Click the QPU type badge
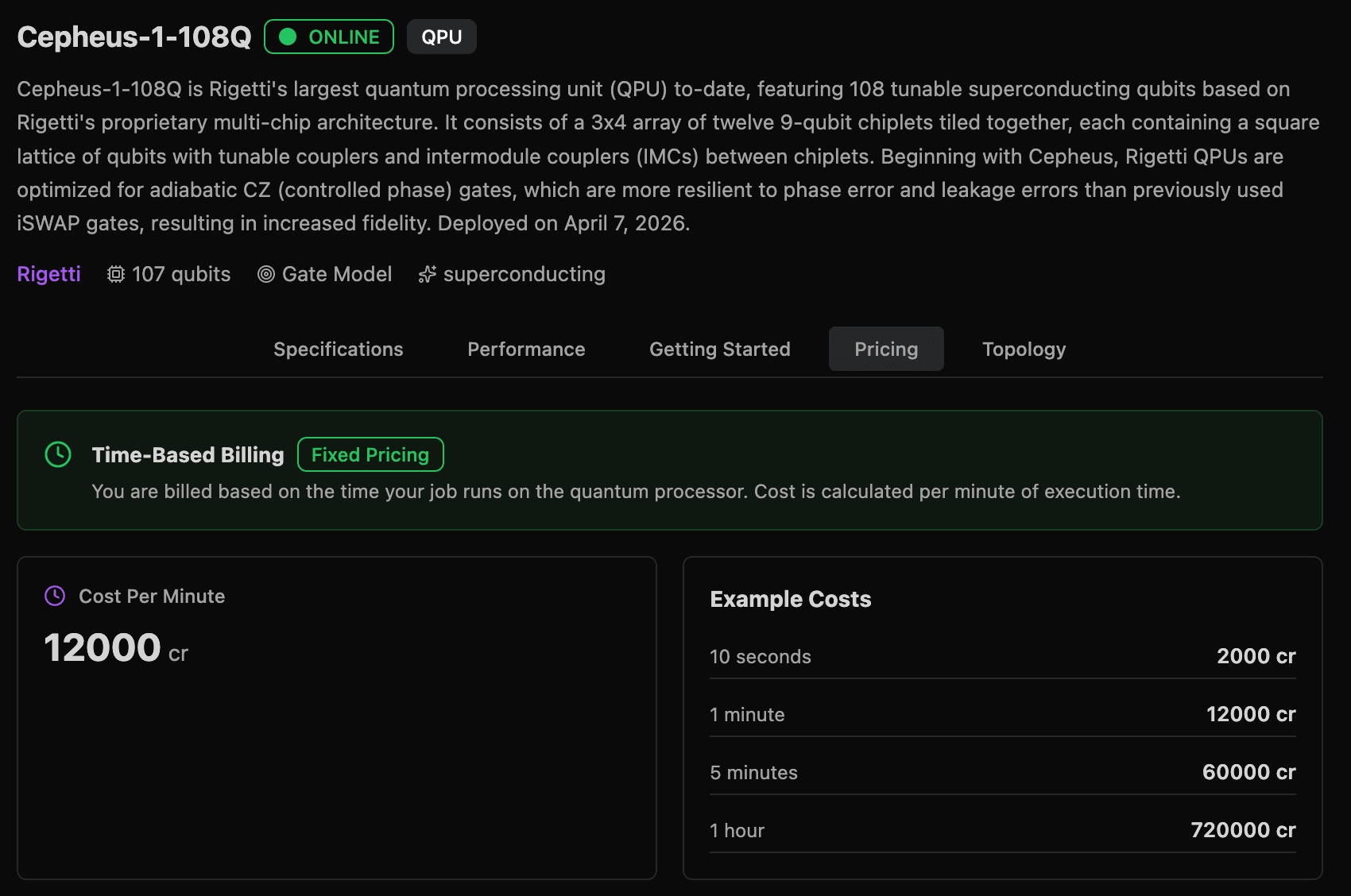 click(442, 37)
